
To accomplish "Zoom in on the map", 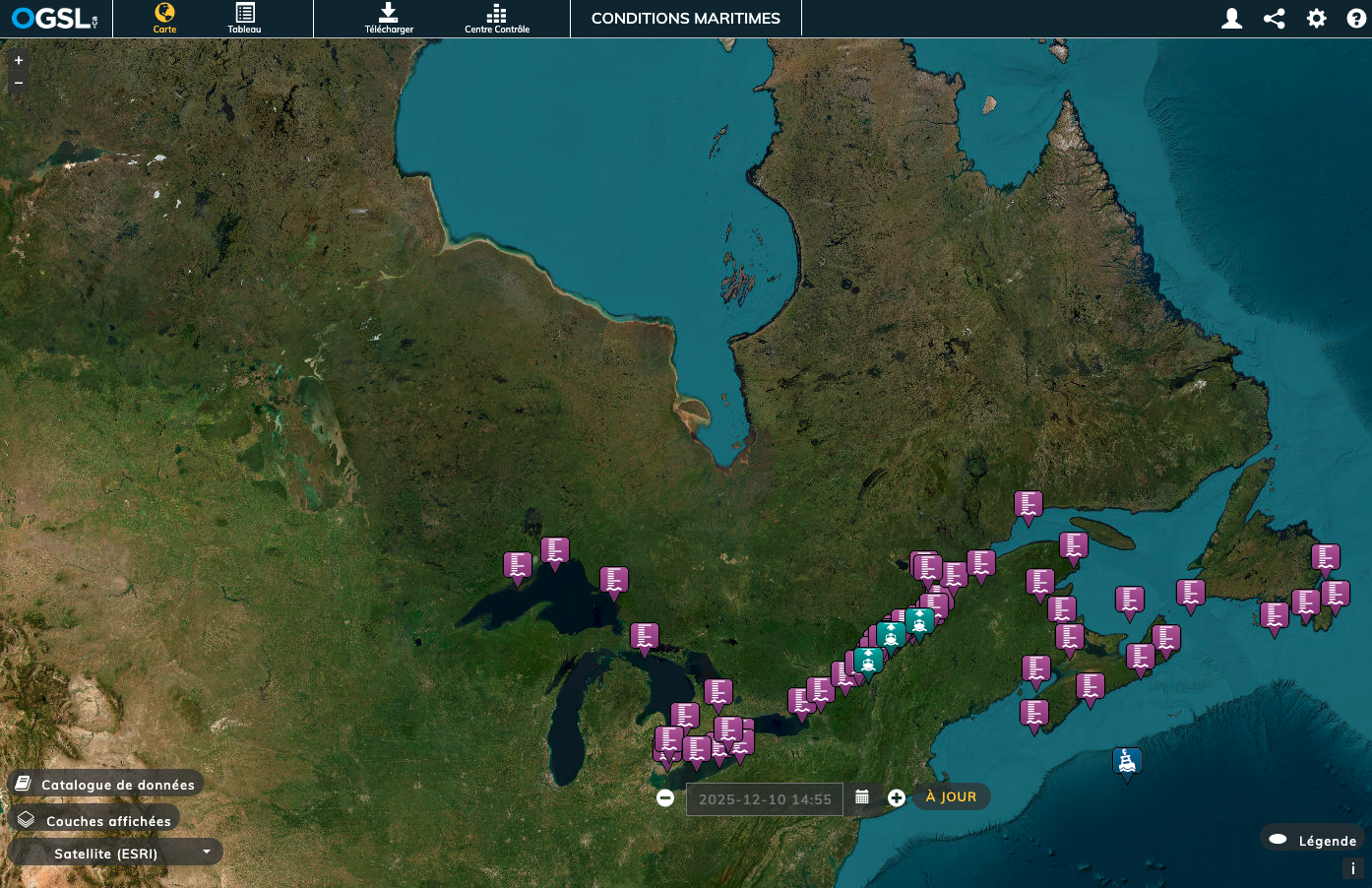I will [18, 60].
